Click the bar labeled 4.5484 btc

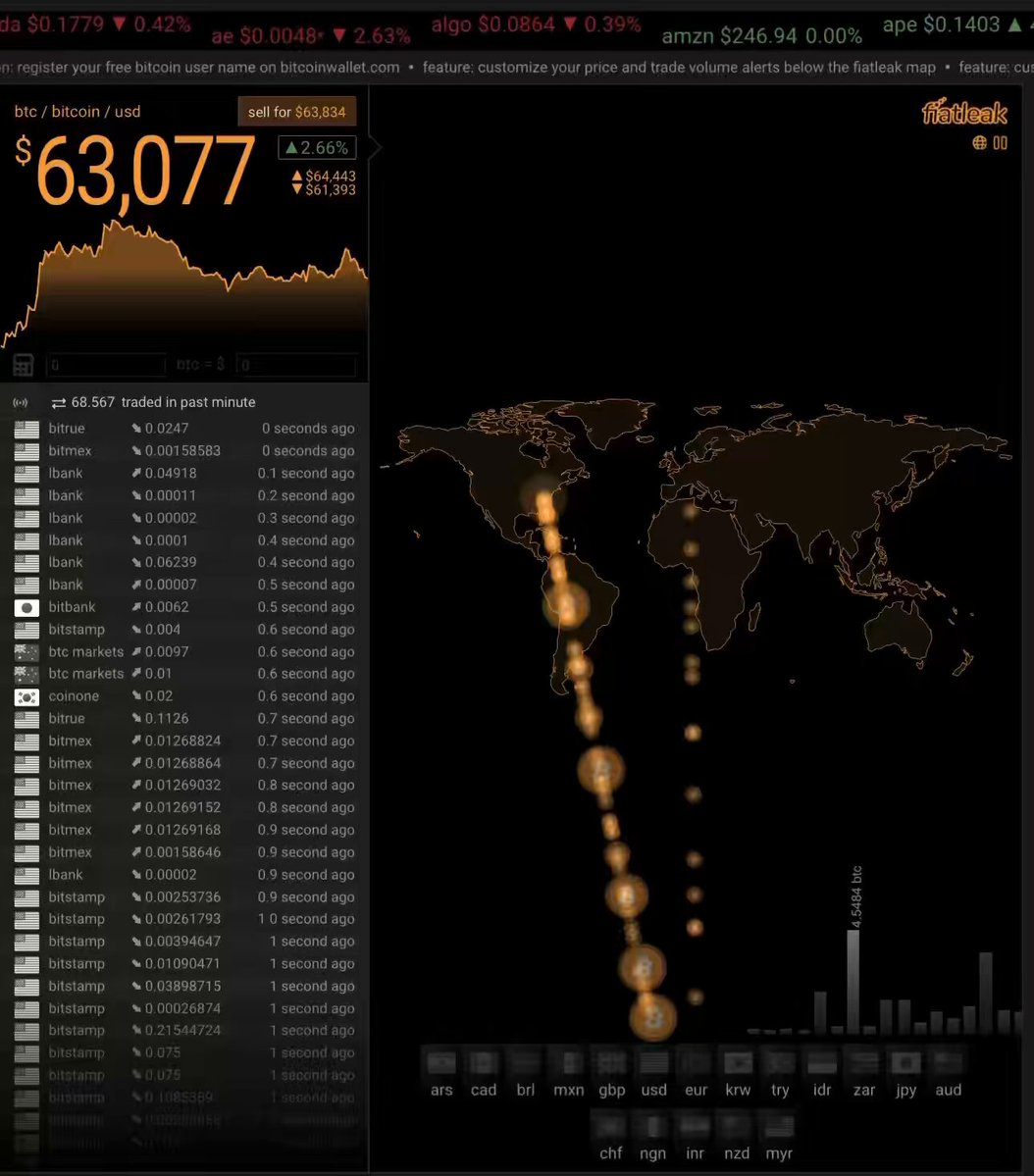tap(853, 982)
